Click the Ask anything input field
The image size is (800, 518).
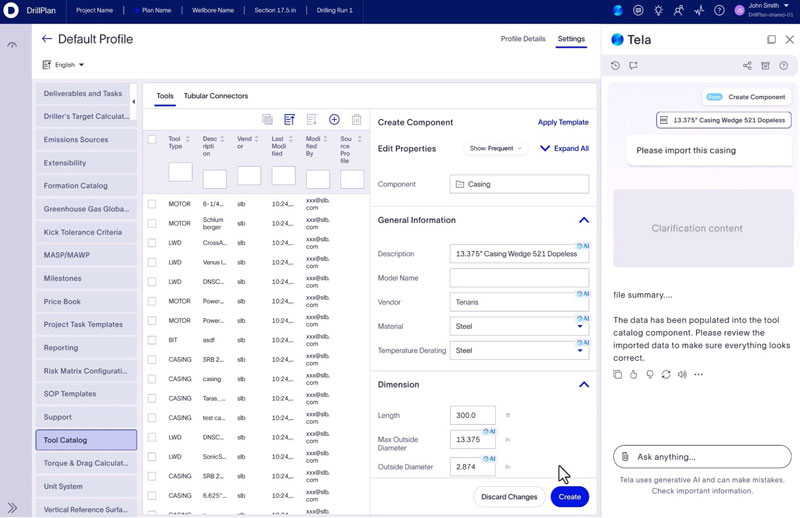[703, 457]
